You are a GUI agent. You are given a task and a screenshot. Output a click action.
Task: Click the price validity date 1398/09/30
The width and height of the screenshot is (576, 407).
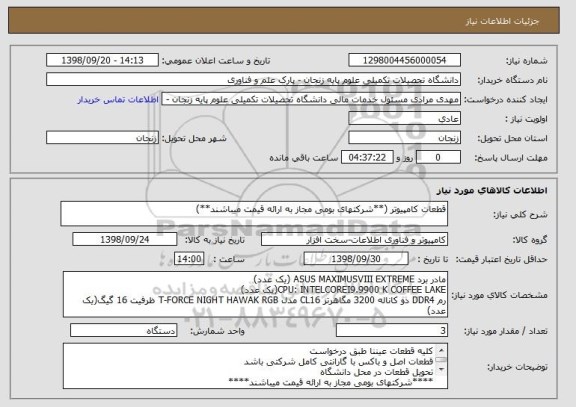[356, 259]
